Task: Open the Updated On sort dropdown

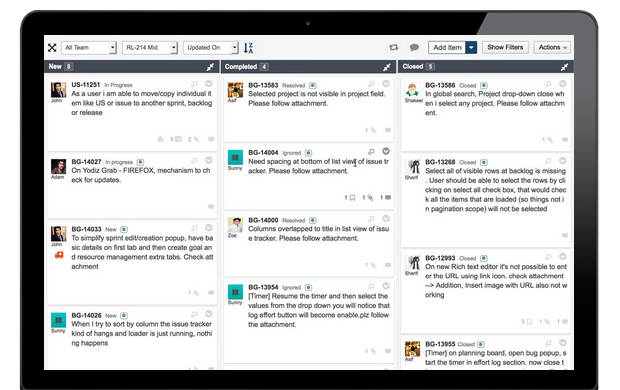Action: coord(210,47)
